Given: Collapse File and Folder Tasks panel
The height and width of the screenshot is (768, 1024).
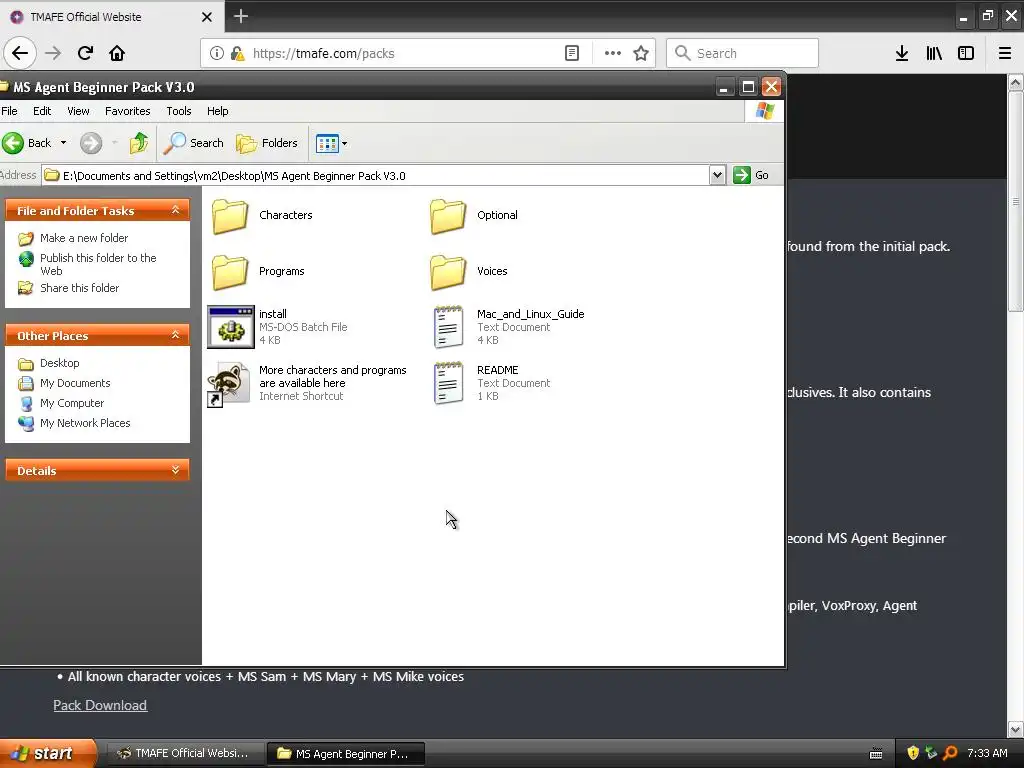Looking at the screenshot, I should [175, 210].
